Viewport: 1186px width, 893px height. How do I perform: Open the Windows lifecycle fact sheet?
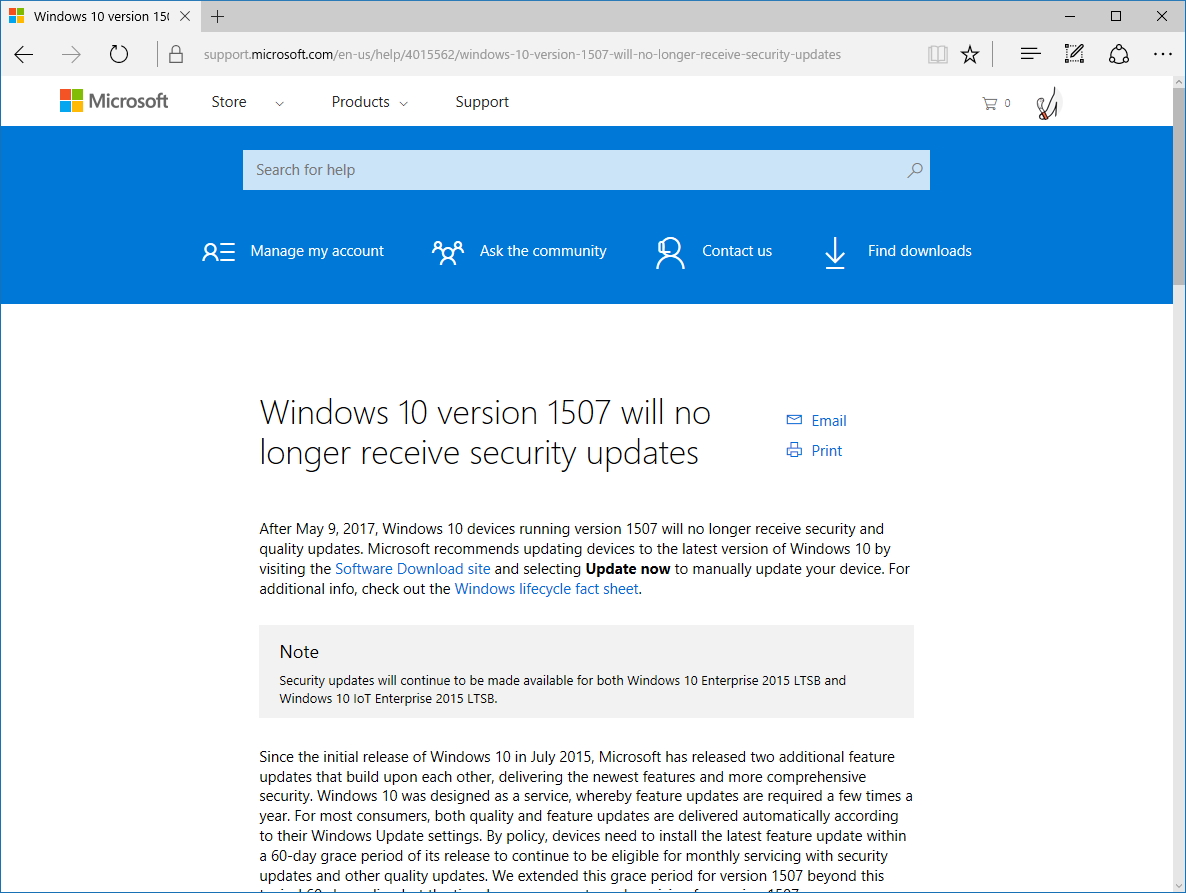546,588
